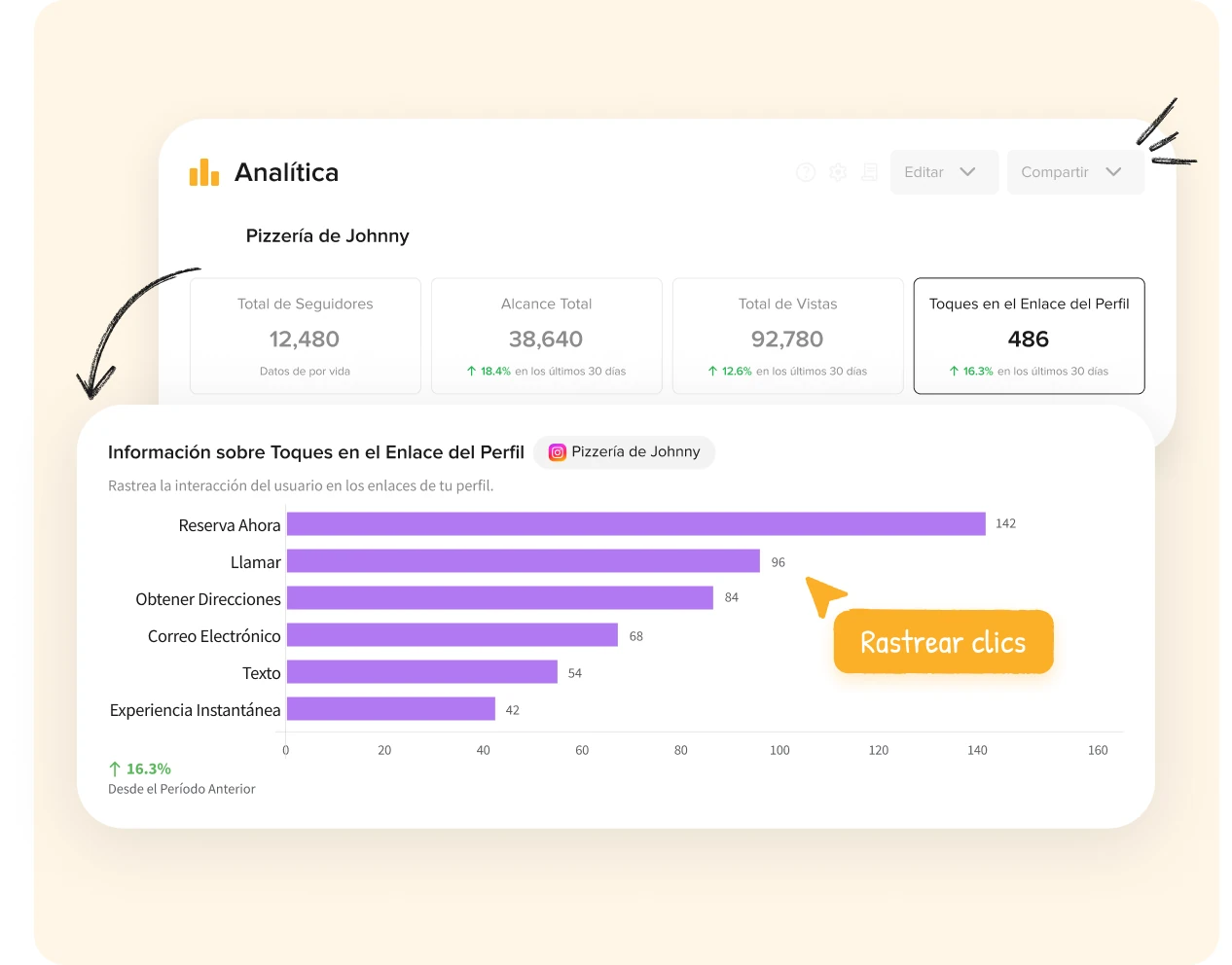Click the report document icon
This screenshot has width=1232, height=965.
pos(870,172)
